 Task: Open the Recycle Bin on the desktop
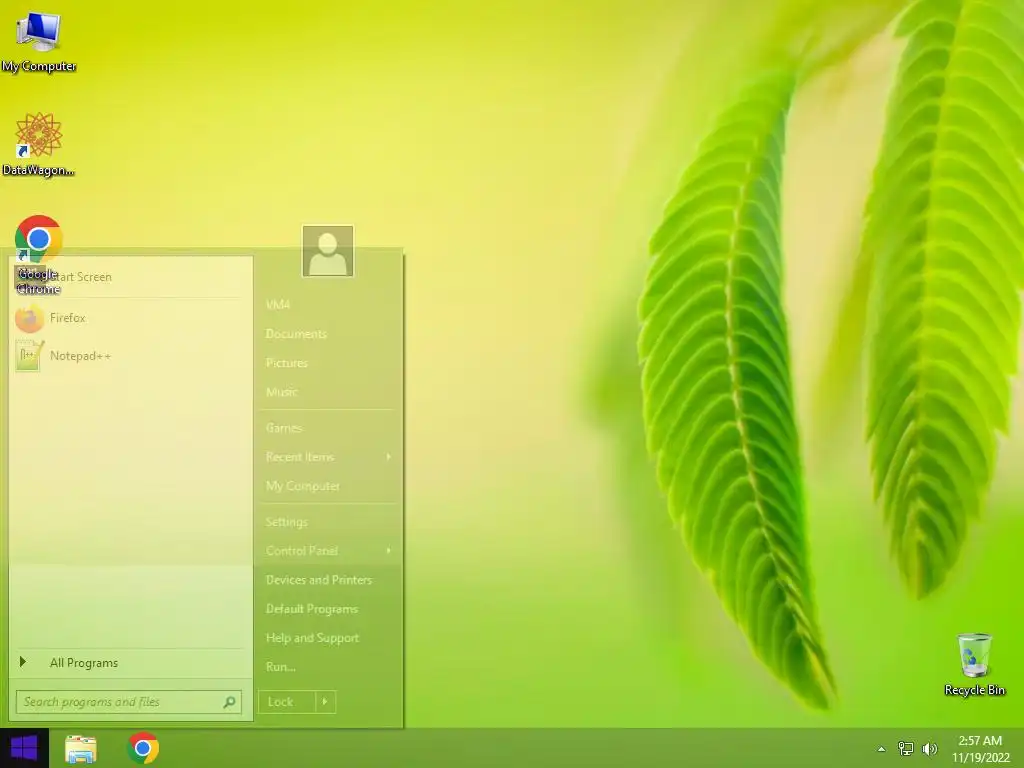click(x=974, y=664)
